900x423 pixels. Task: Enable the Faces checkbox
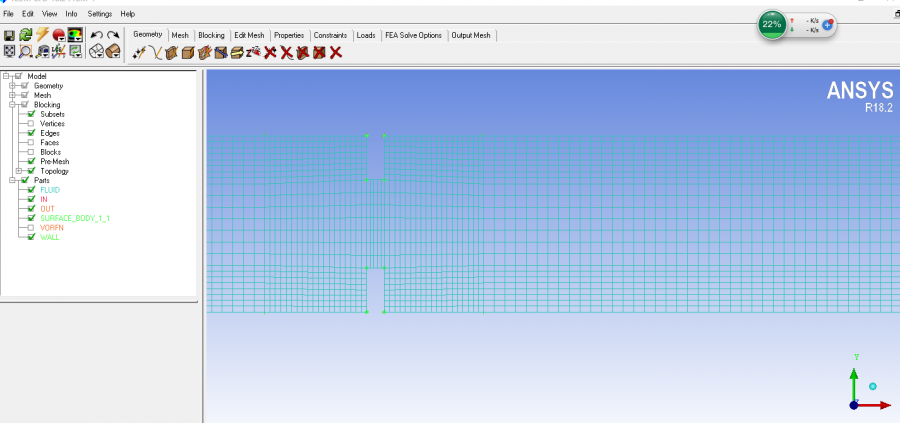tap(31, 142)
